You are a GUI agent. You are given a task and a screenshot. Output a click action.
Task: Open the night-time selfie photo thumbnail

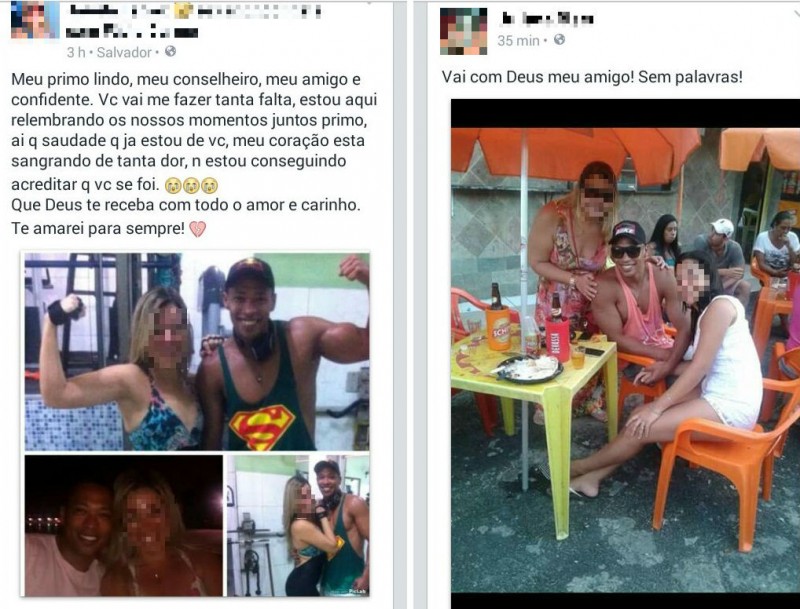coord(124,526)
